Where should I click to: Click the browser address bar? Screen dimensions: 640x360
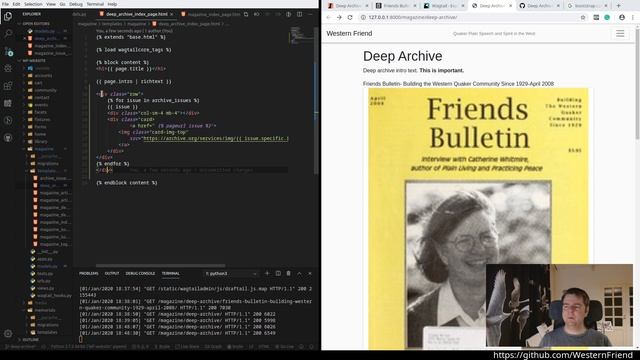469,18
